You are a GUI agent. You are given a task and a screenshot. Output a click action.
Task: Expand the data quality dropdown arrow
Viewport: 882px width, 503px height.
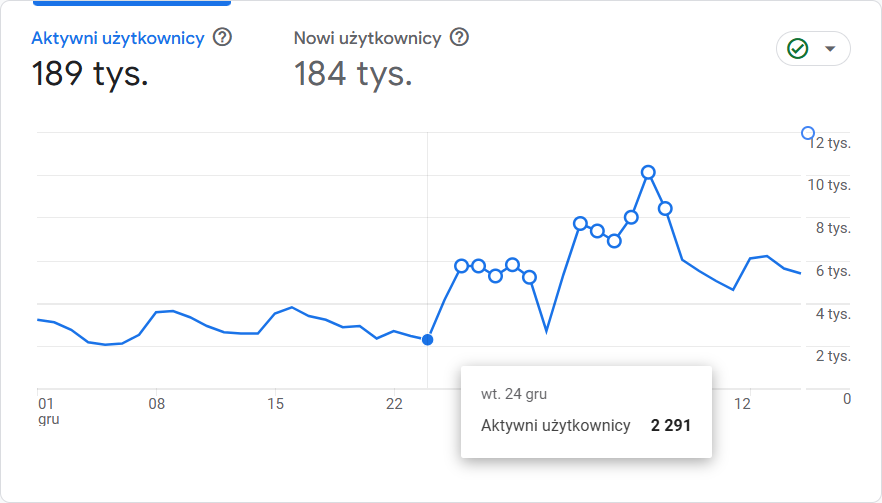click(829, 48)
